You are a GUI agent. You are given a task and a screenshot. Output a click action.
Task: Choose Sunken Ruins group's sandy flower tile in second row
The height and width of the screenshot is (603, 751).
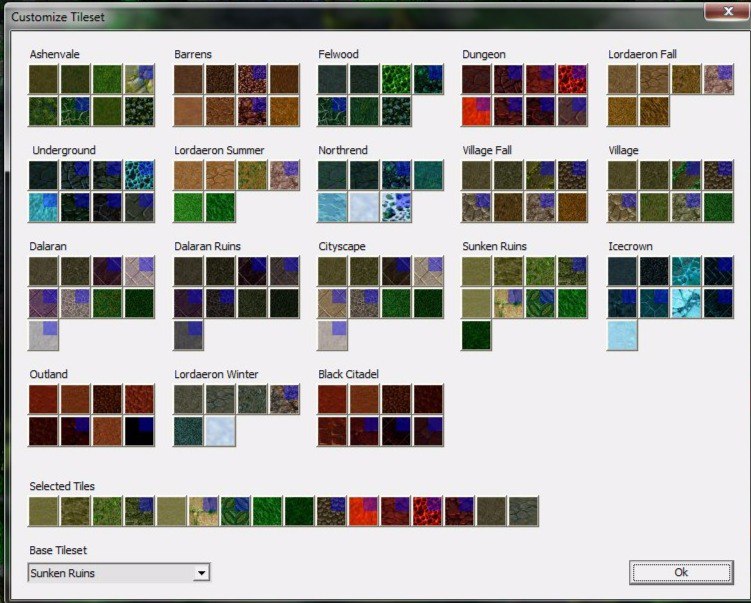[508, 303]
